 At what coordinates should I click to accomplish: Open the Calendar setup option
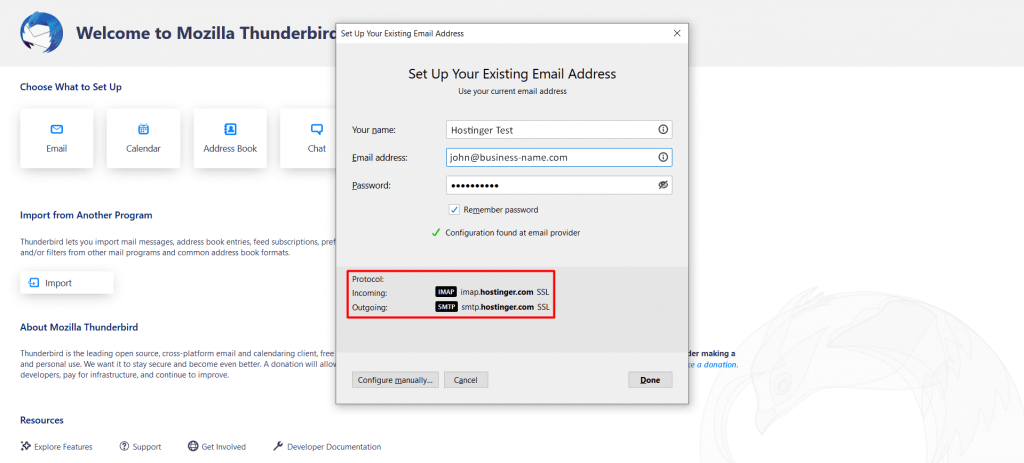pos(143,138)
